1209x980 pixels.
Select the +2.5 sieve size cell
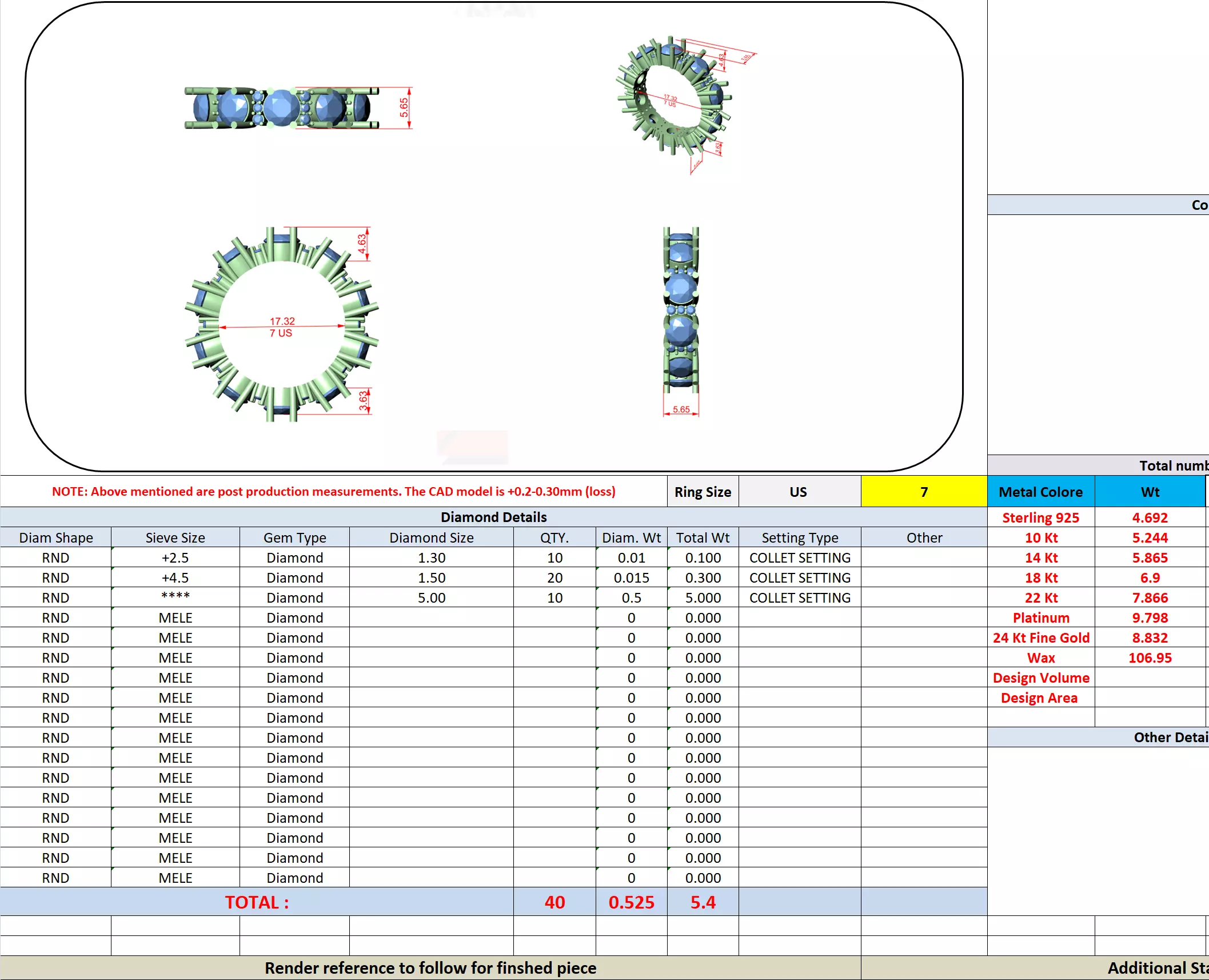[175, 557]
